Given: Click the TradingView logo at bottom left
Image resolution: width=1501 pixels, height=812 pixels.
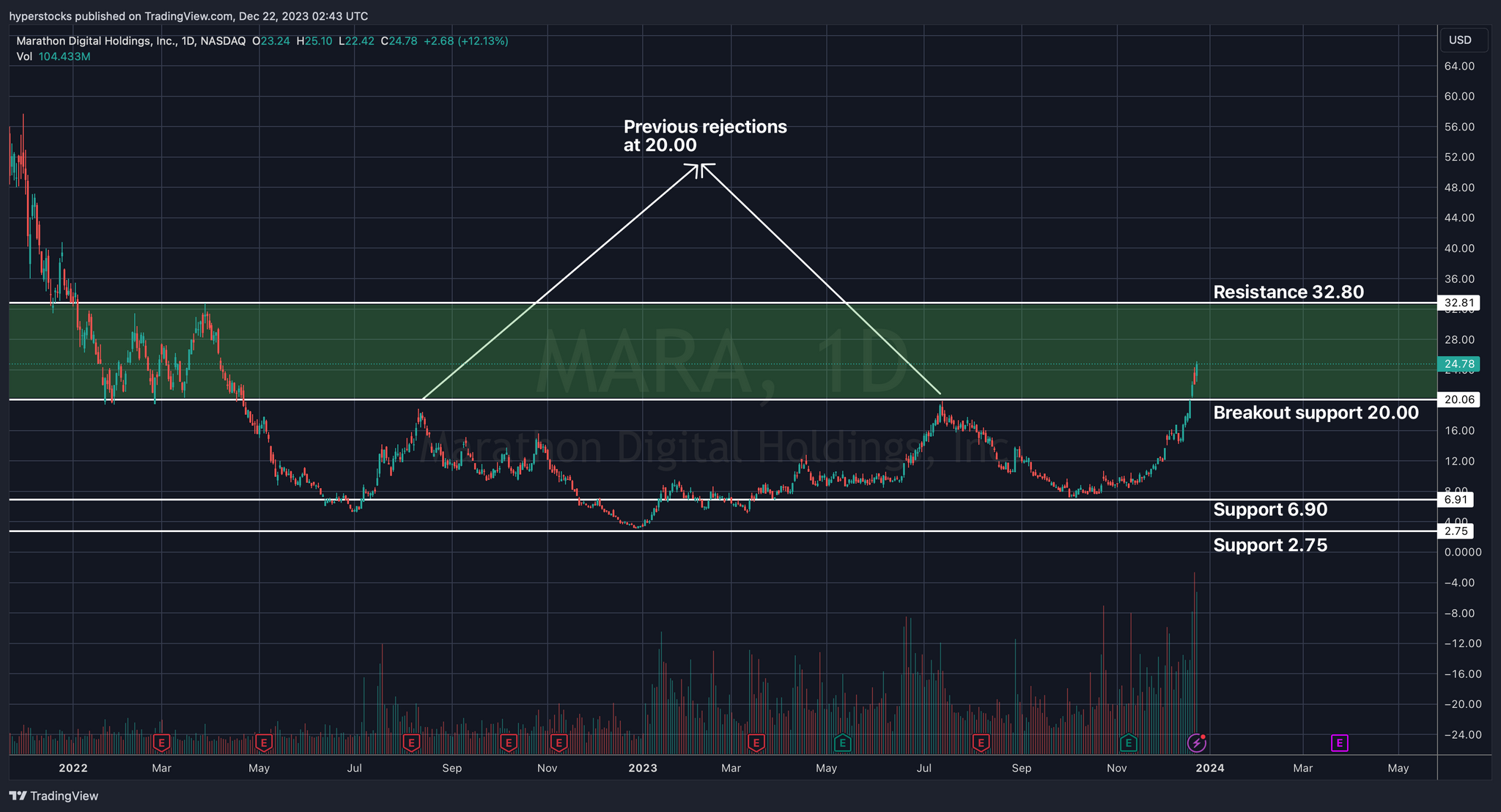Looking at the screenshot, I should click(54, 796).
